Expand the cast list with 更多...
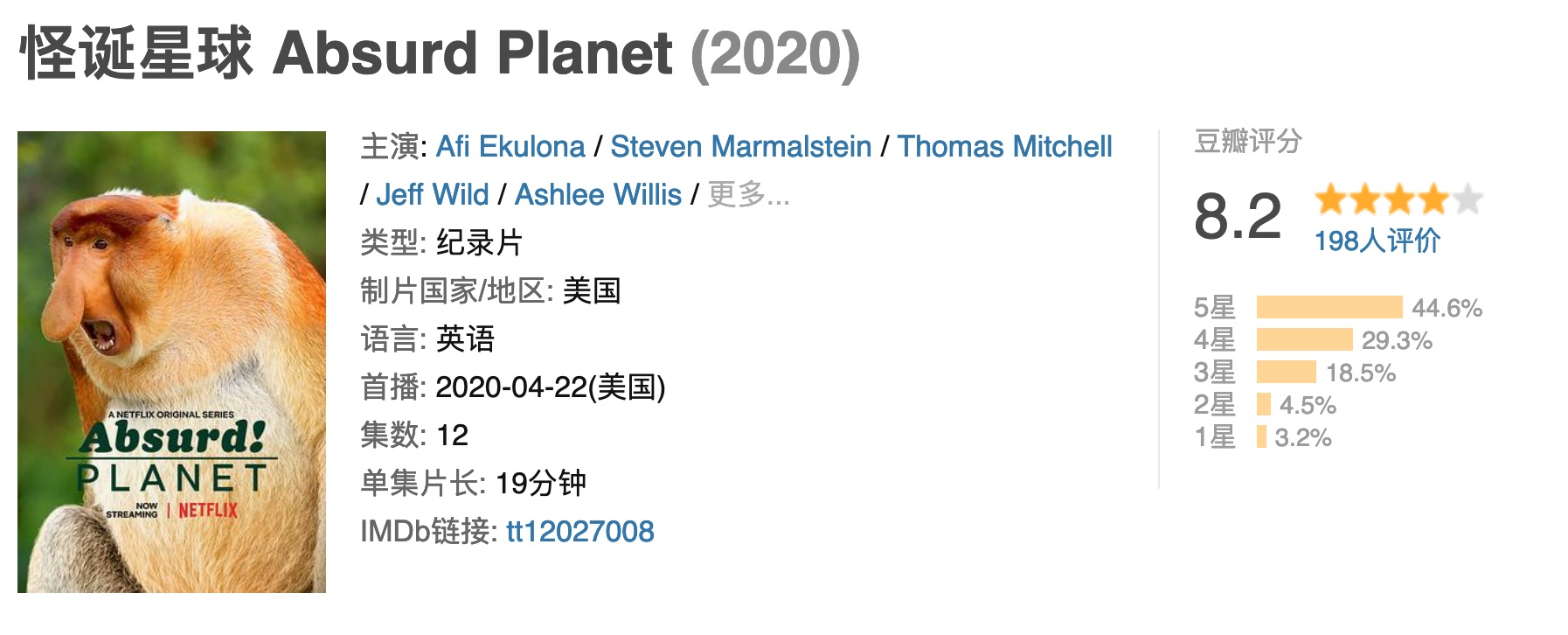Screen dimensions: 1568x635 click(x=747, y=195)
